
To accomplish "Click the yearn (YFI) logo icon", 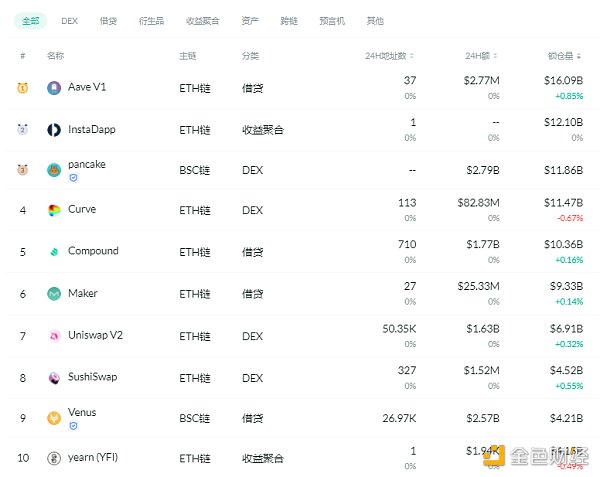I will click(54, 458).
